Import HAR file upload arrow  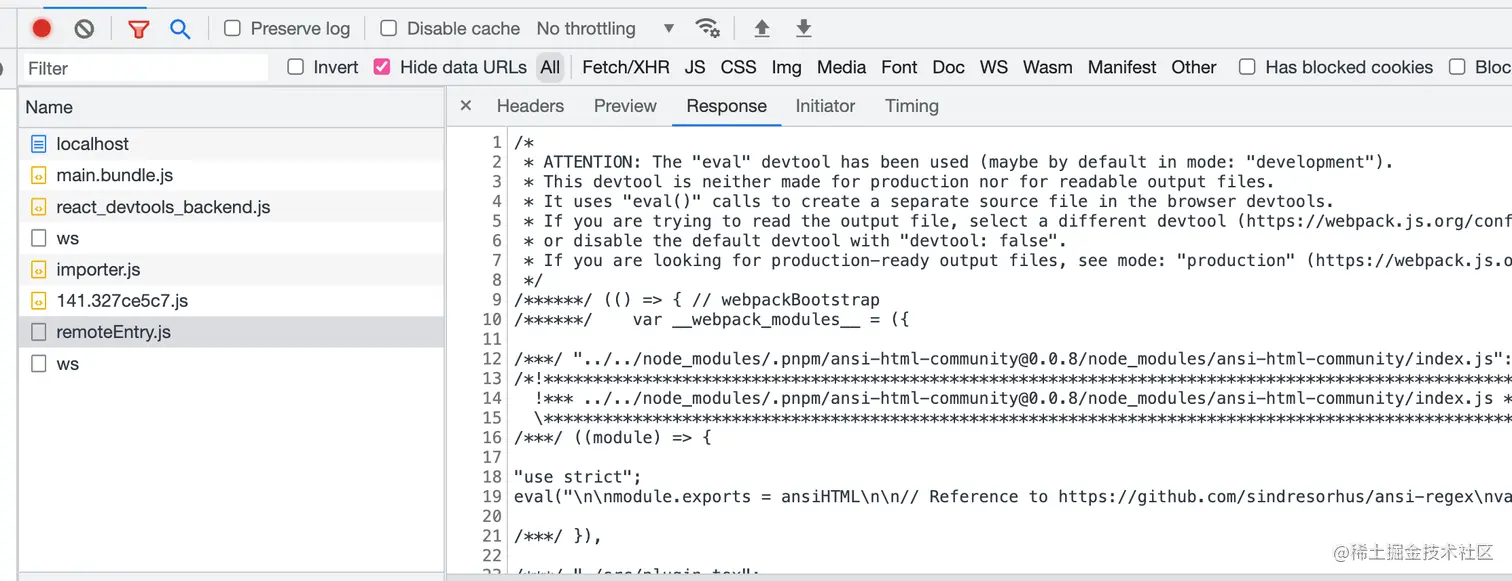762,28
